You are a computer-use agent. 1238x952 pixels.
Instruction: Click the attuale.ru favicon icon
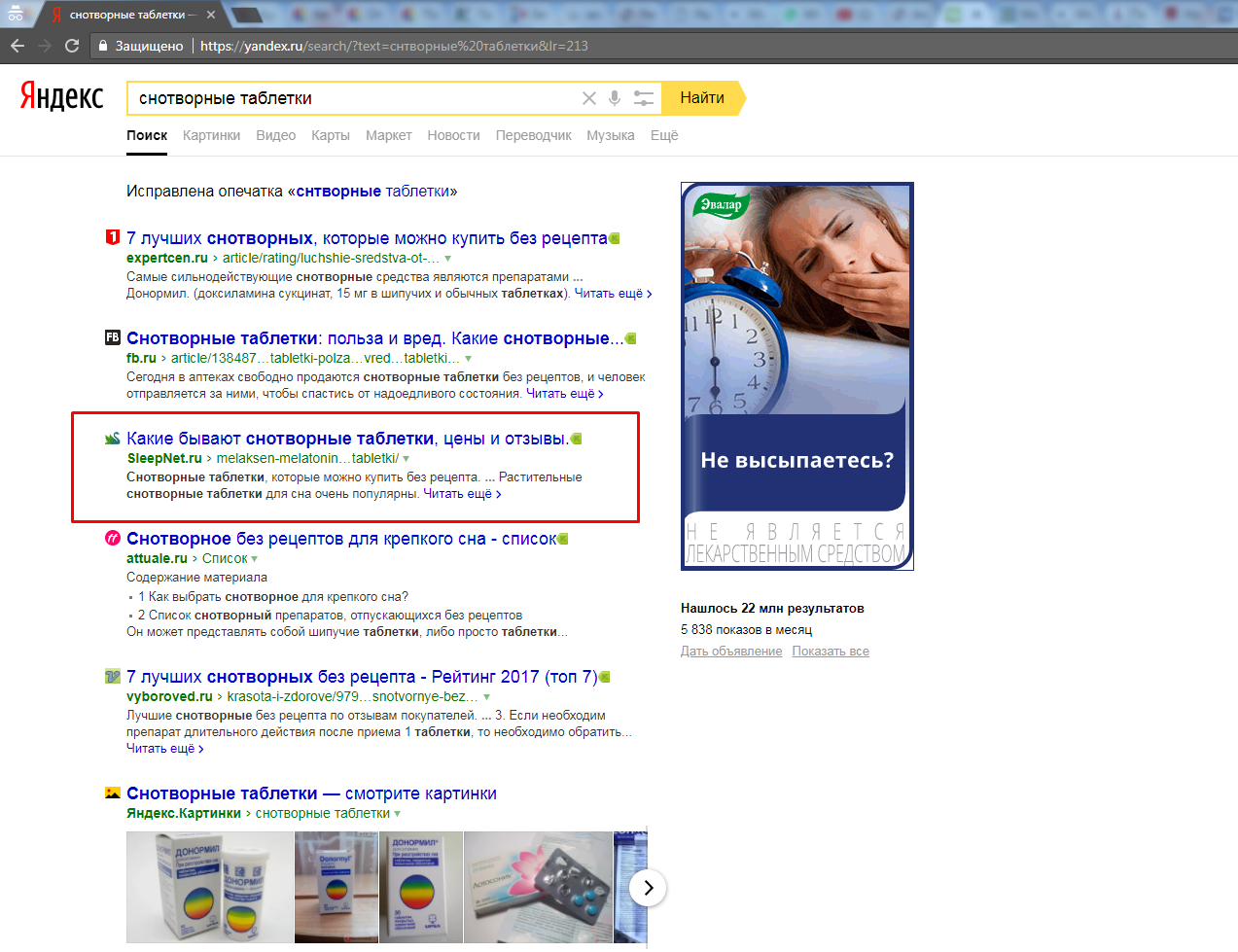tap(113, 538)
